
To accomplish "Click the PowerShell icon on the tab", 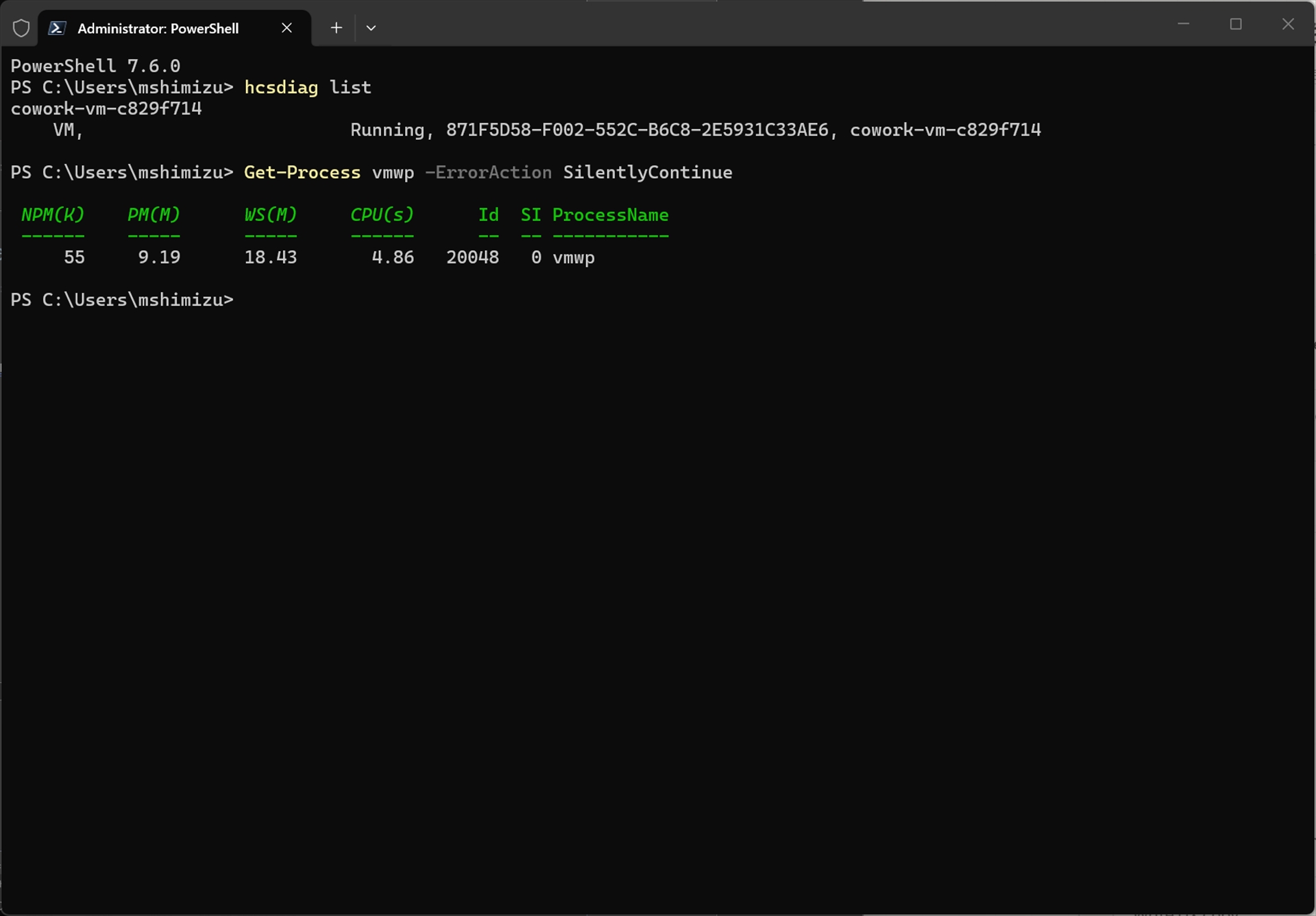I will coord(58,28).
